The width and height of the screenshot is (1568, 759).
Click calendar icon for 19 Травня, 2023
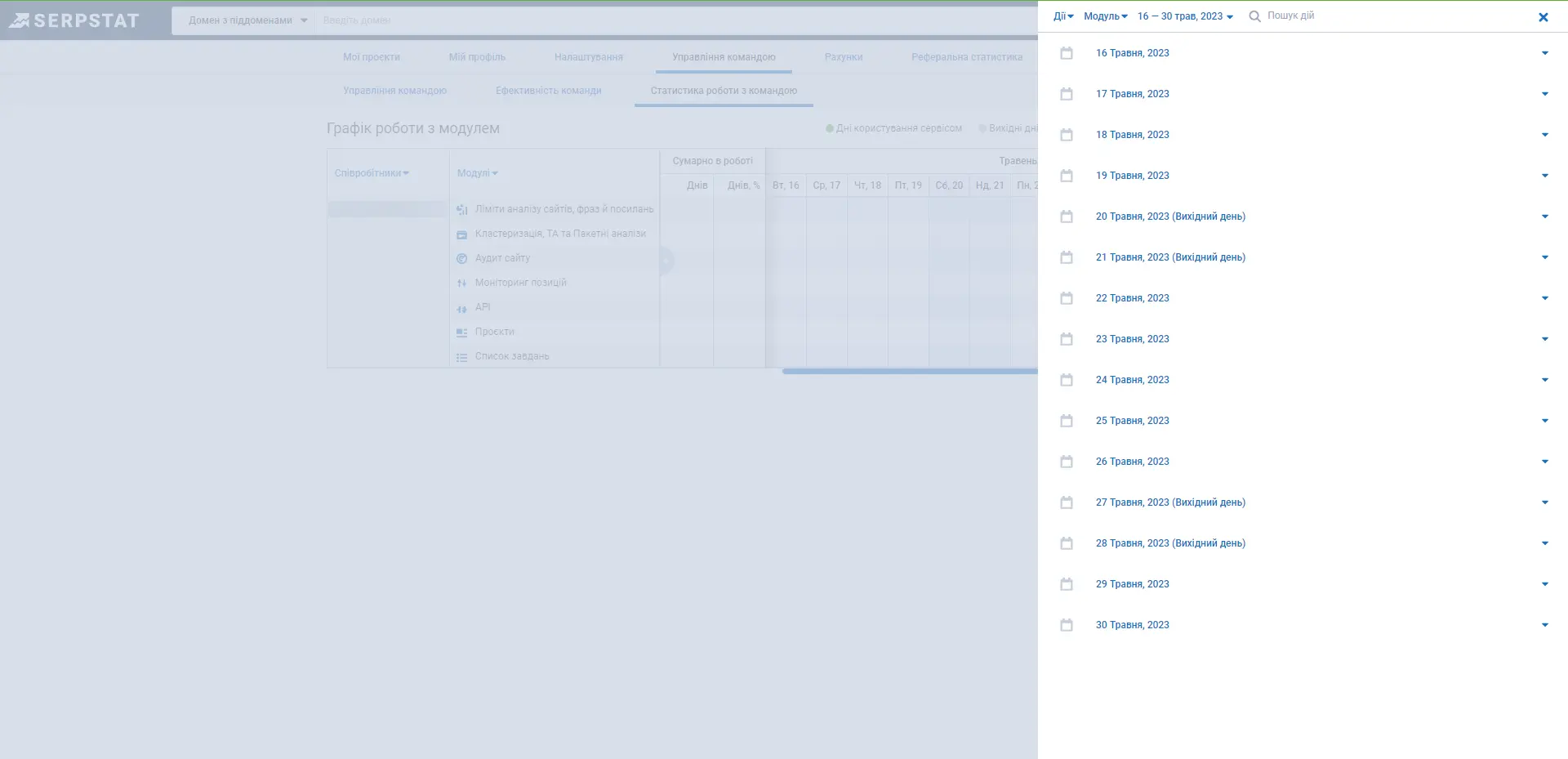pyautogui.click(x=1067, y=176)
